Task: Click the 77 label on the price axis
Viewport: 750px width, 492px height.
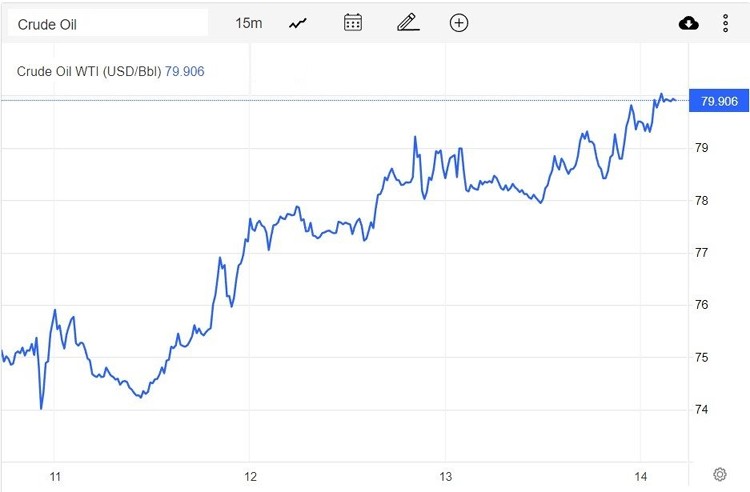Action: tap(702, 253)
